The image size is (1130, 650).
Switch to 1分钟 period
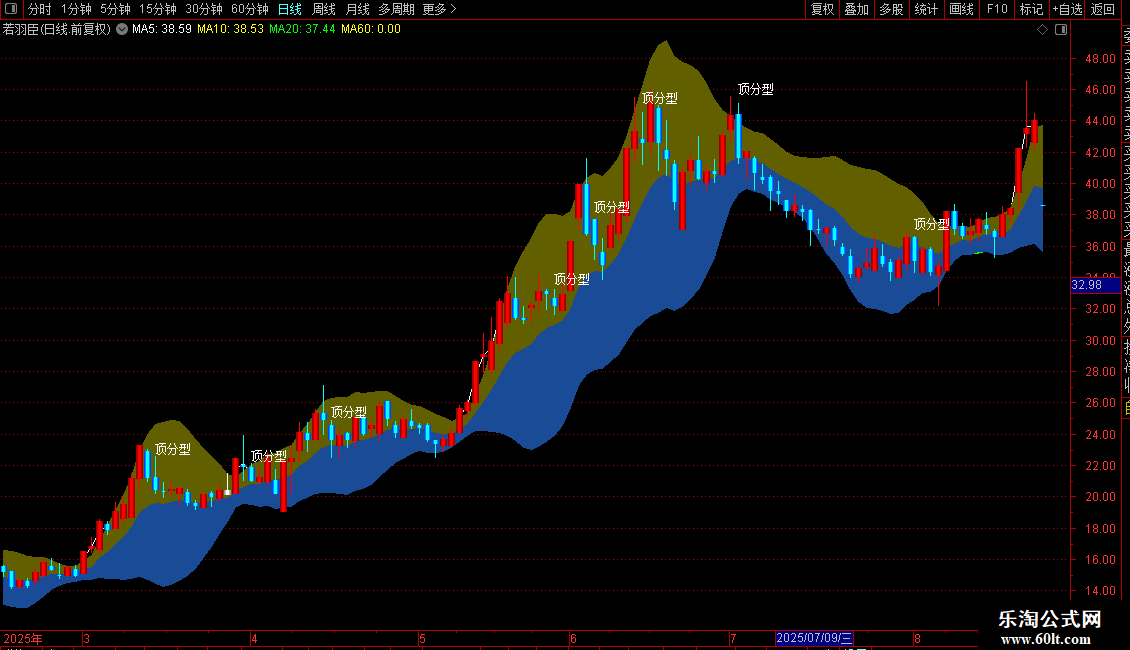coord(76,9)
